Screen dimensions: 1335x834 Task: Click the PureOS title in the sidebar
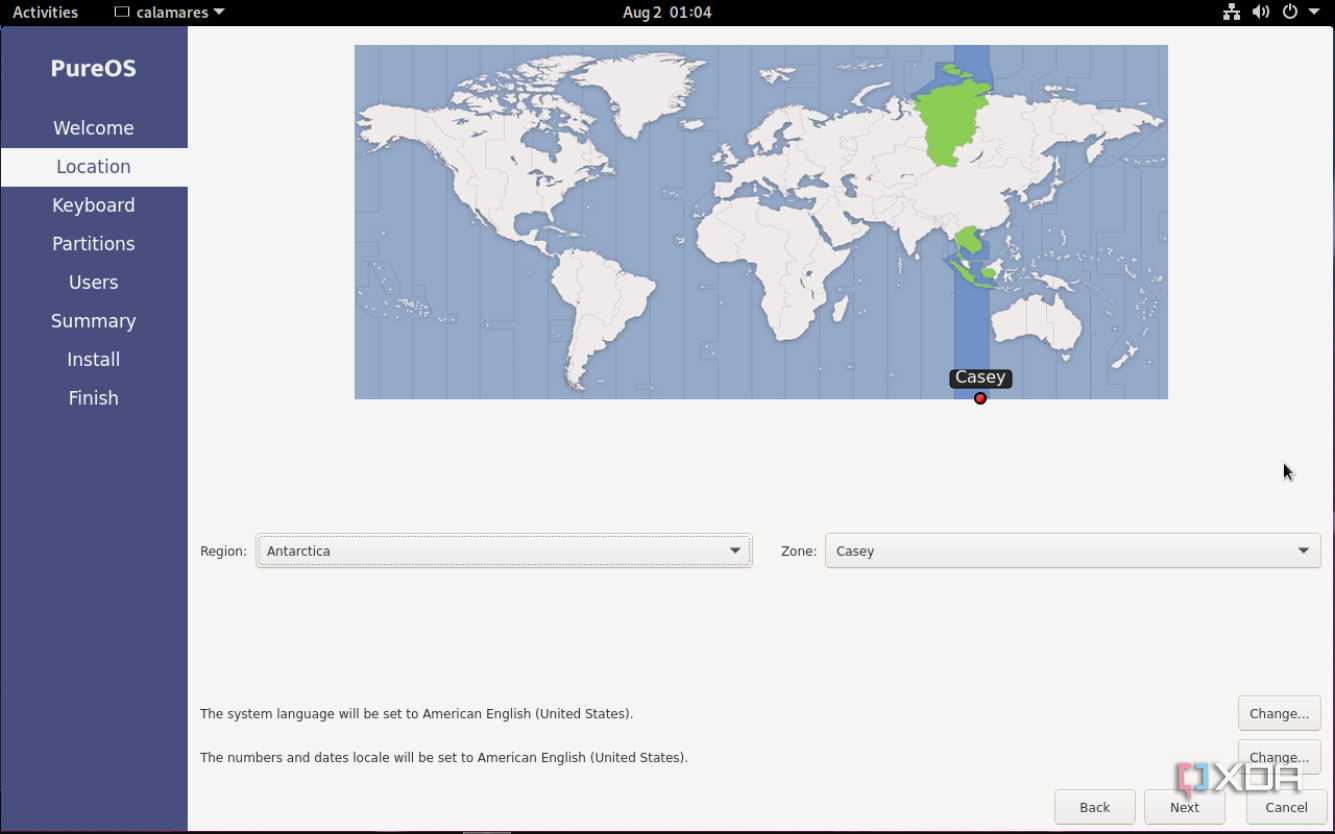pos(94,69)
